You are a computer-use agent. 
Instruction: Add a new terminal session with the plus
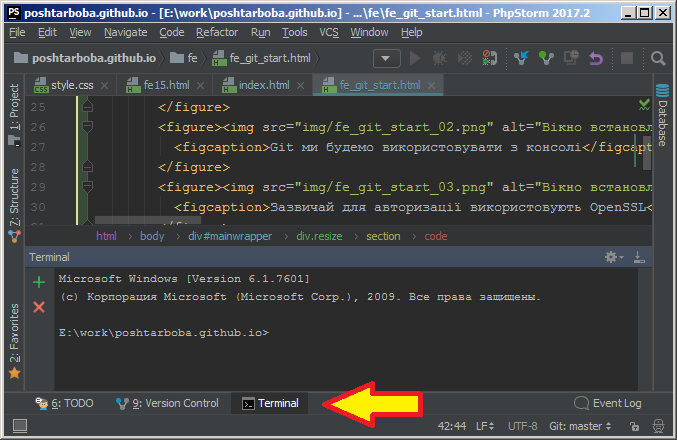(39, 282)
